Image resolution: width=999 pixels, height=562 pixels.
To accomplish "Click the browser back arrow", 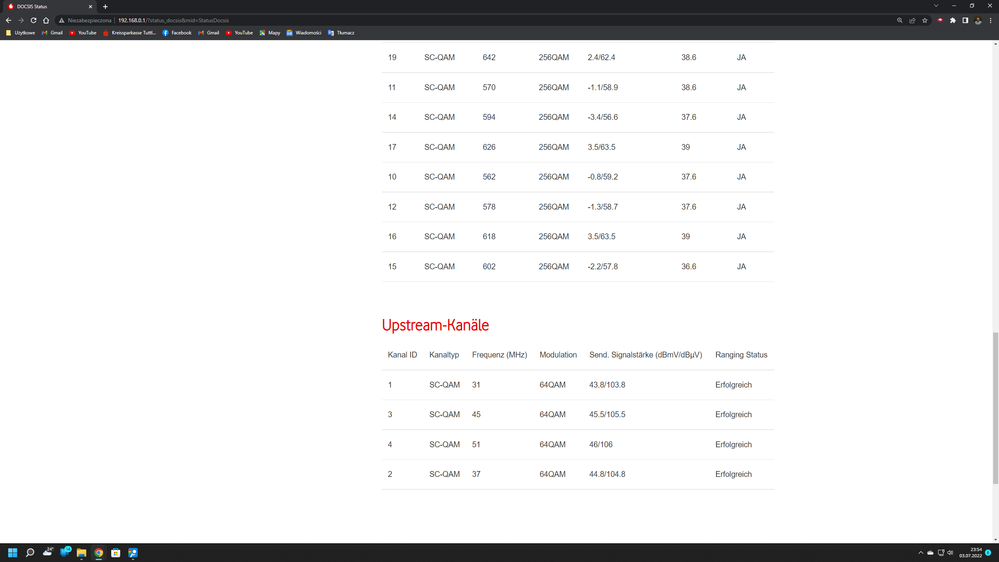I will [8, 20].
